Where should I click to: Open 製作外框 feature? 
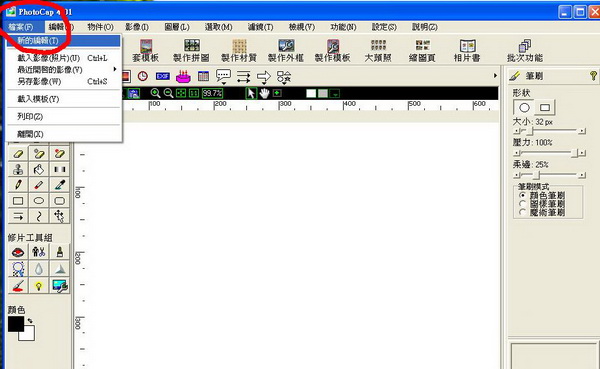[x=286, y=51]
